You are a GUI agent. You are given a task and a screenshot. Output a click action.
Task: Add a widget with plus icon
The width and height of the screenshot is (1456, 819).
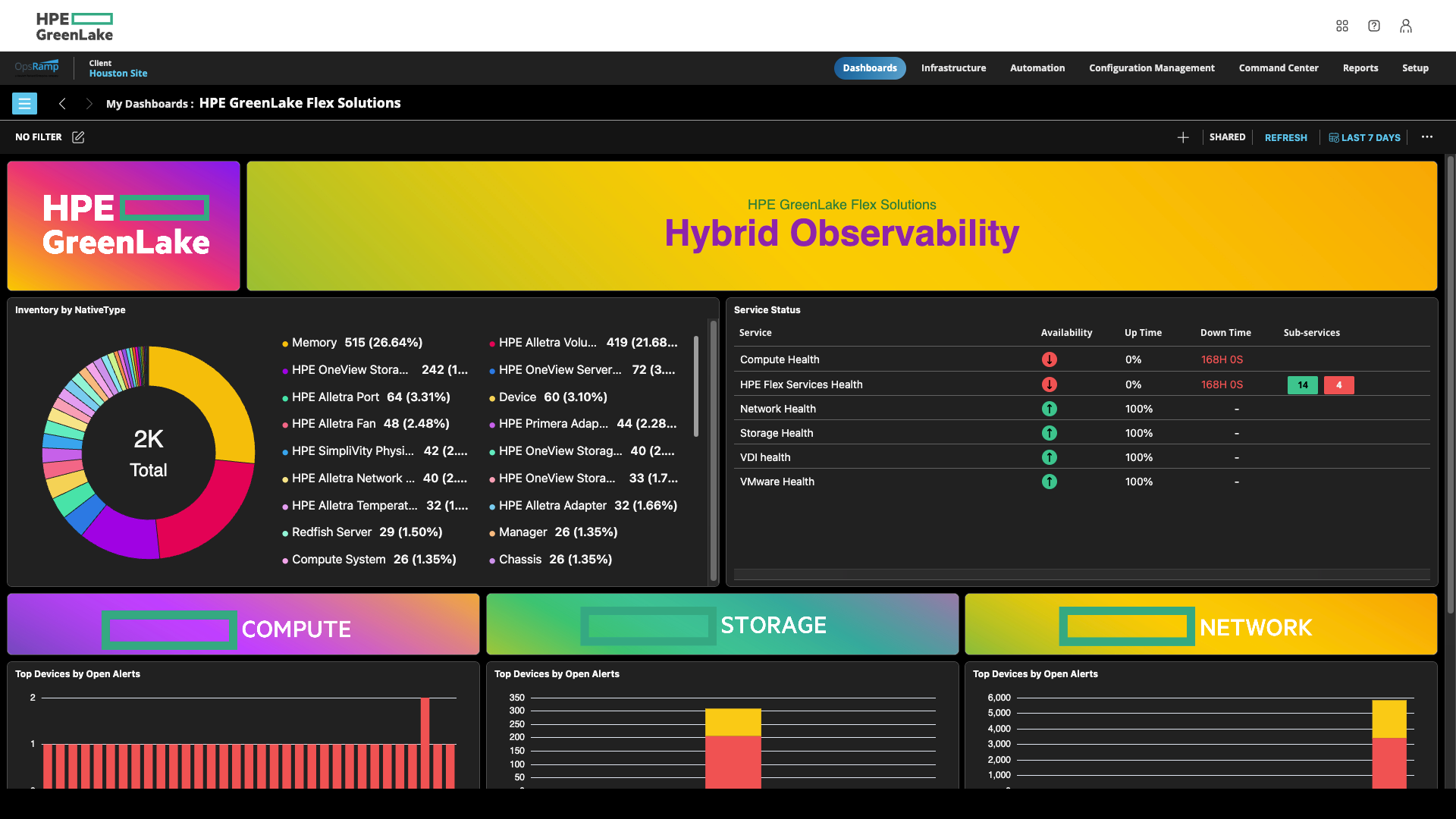[1182, 137]
